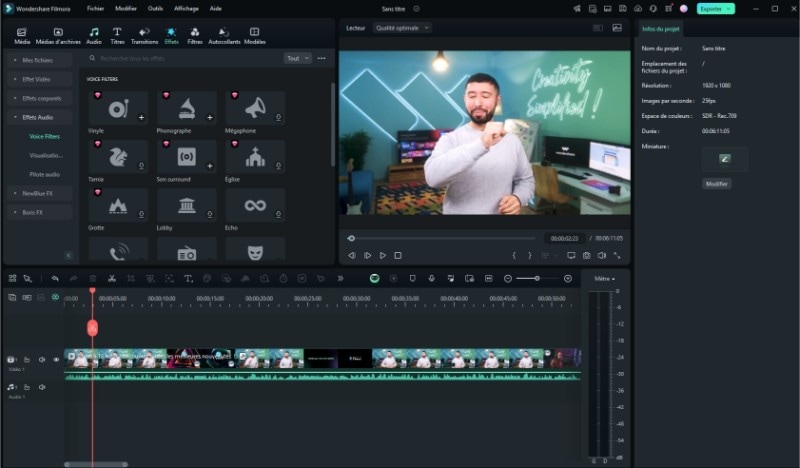Open Qualité optimale dropdown
This screenshot has height=468, width=800.
(x=402, y=28)
